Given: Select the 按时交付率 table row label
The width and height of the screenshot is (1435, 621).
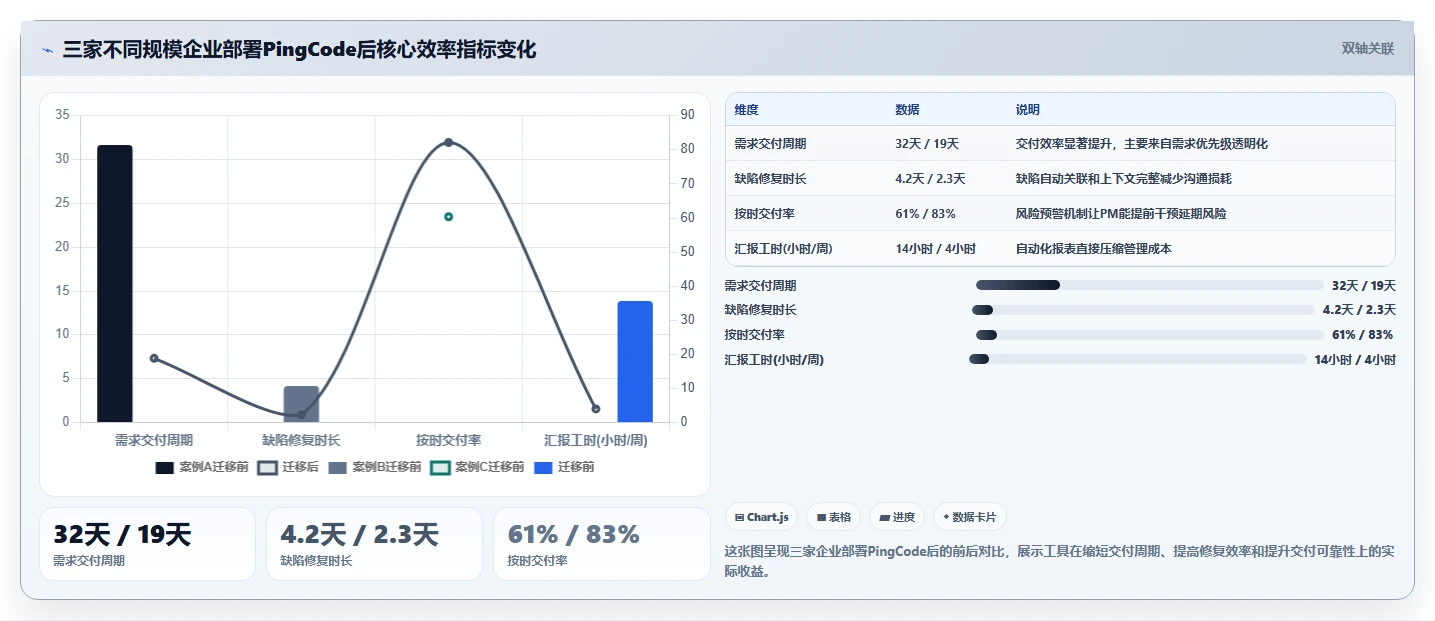Looking at the screenshot, I should pyautogui.click(x=764, y=214).
